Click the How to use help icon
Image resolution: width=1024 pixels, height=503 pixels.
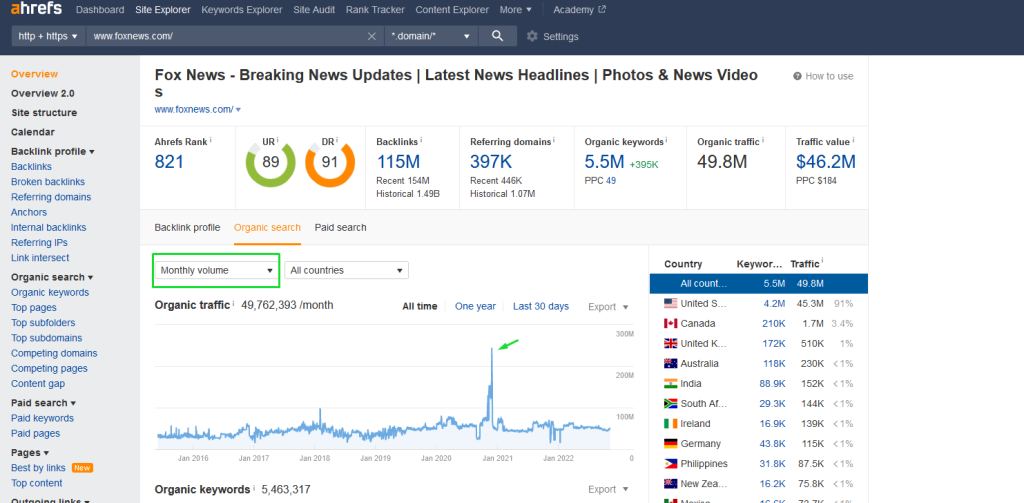797,76
